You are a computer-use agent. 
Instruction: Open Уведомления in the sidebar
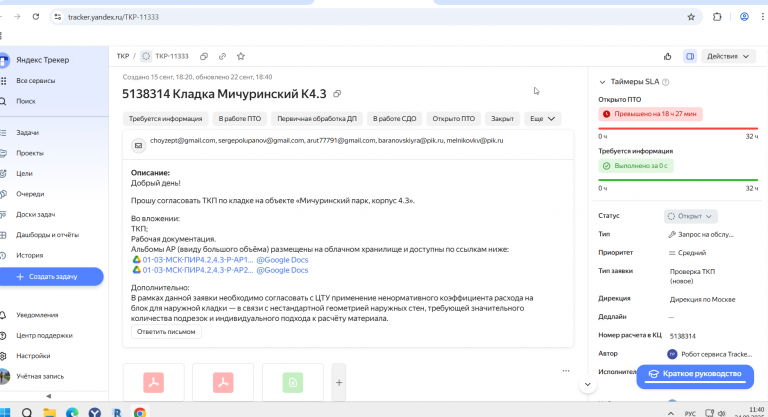click(37, 315)
